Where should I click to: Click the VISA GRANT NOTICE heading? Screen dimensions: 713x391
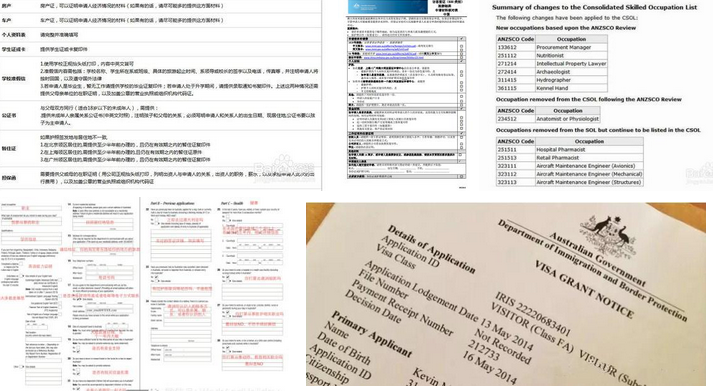point(584,289)
